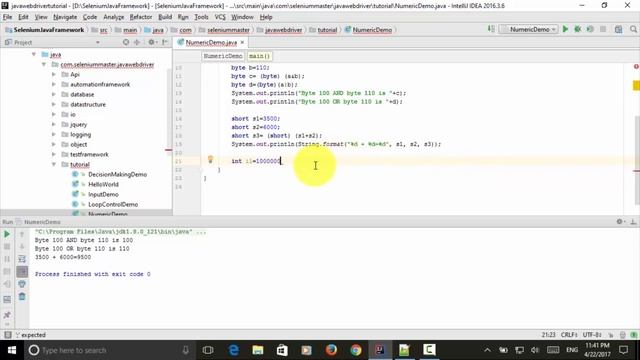Click the yellow warning stripe mark in editor
Image resolution: width=640 pixels, height=360 pixels.
pos(636,85)
